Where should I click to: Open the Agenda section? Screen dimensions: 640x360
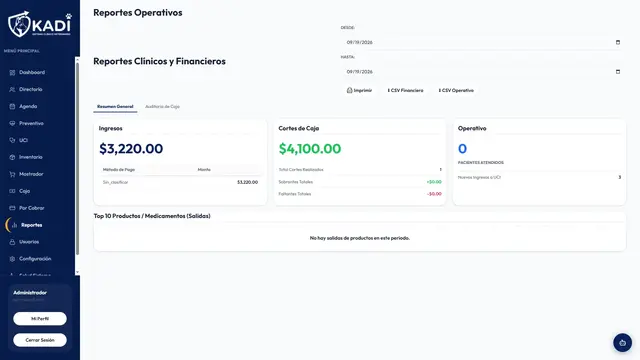28,106
